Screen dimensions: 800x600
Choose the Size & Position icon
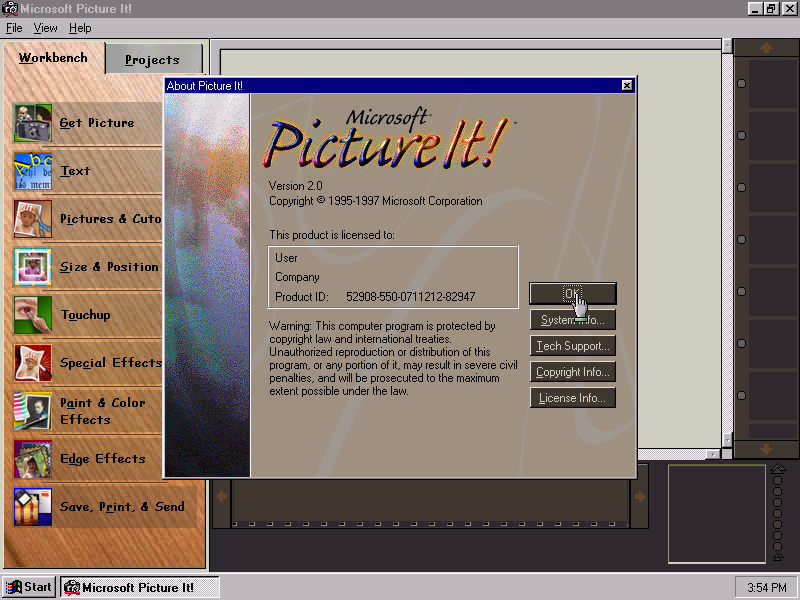[33, 267]
